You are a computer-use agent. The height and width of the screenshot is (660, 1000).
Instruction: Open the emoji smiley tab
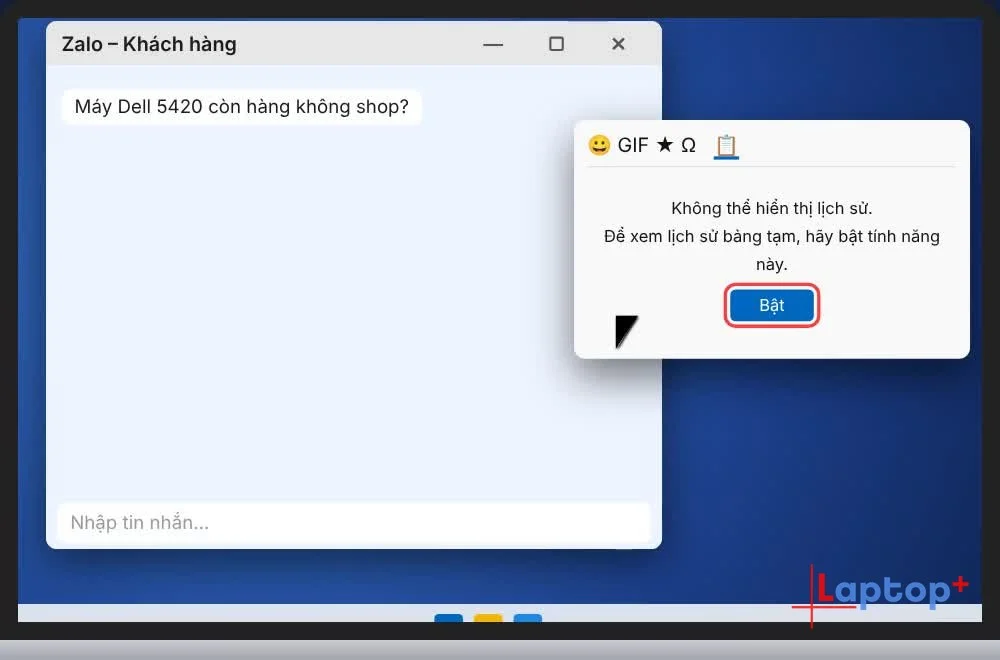pos(599,145)
